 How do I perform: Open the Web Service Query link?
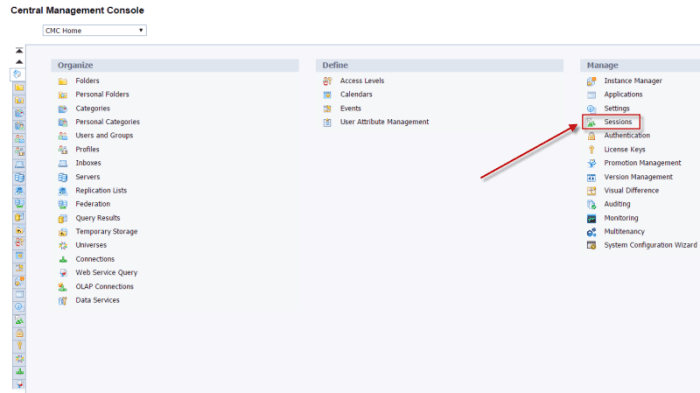[x=106, y=272]
